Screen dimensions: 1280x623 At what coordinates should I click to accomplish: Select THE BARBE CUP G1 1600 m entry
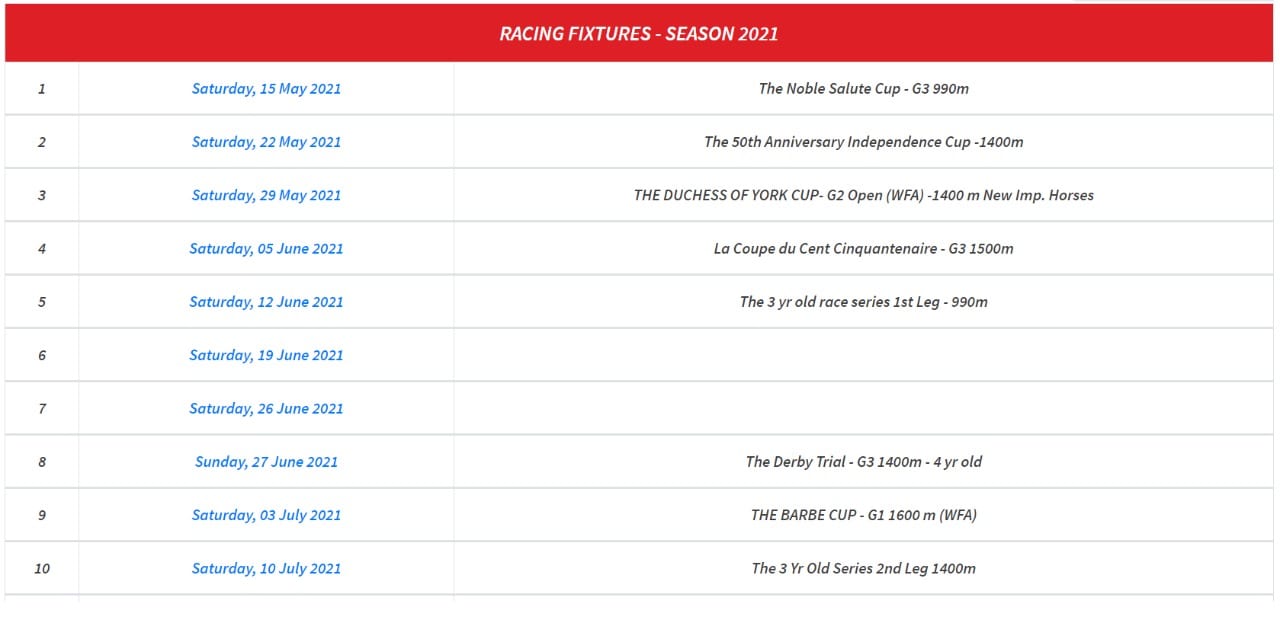[864, 515]
